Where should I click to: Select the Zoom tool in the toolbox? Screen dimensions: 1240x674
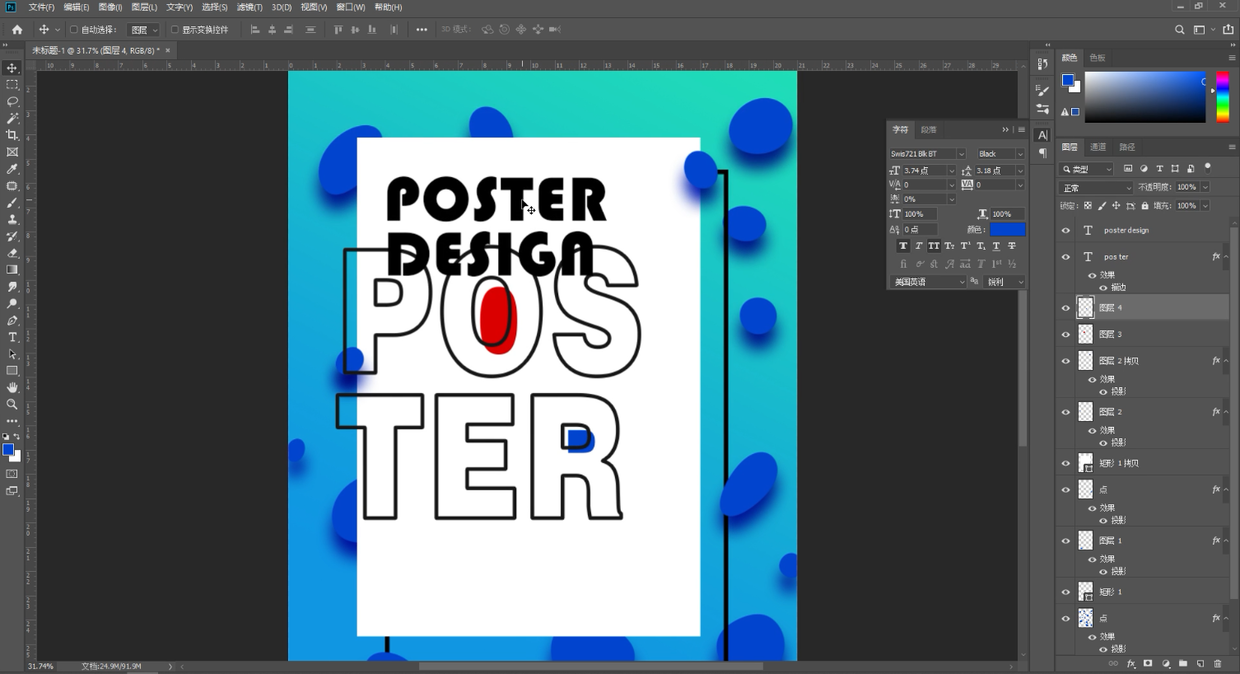(12, 405)
